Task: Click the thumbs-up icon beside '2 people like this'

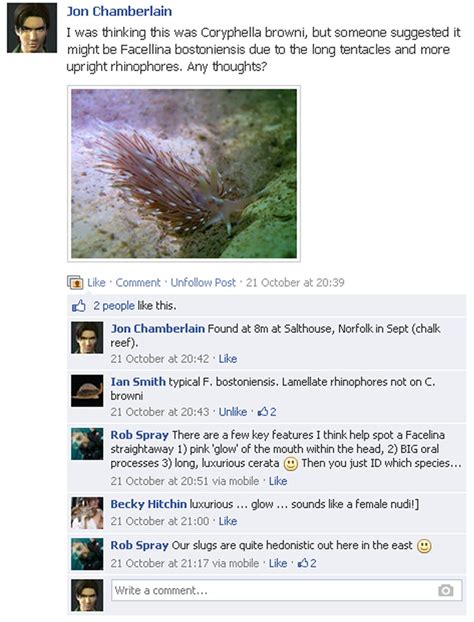Action: click(x=79, y=306)
